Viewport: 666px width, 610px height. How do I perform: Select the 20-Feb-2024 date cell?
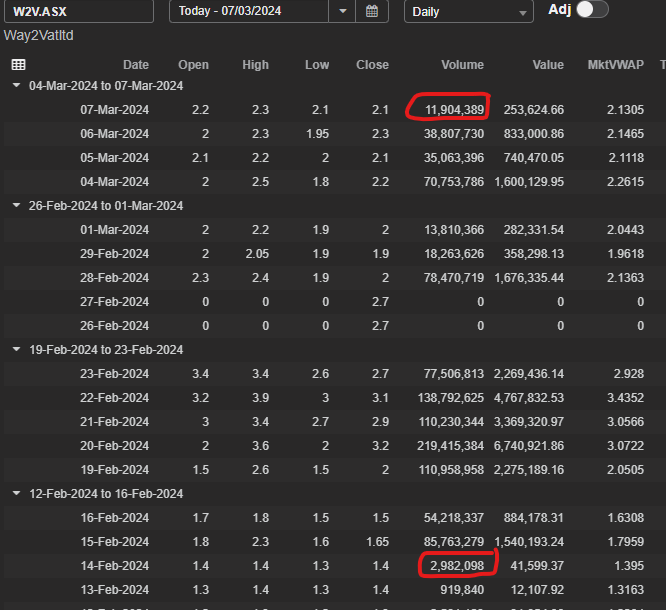pos(114,446)
